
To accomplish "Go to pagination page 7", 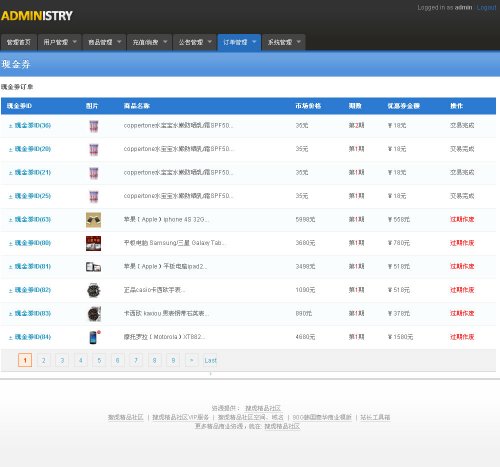I will pyautogui.click(x=136, y=360).
